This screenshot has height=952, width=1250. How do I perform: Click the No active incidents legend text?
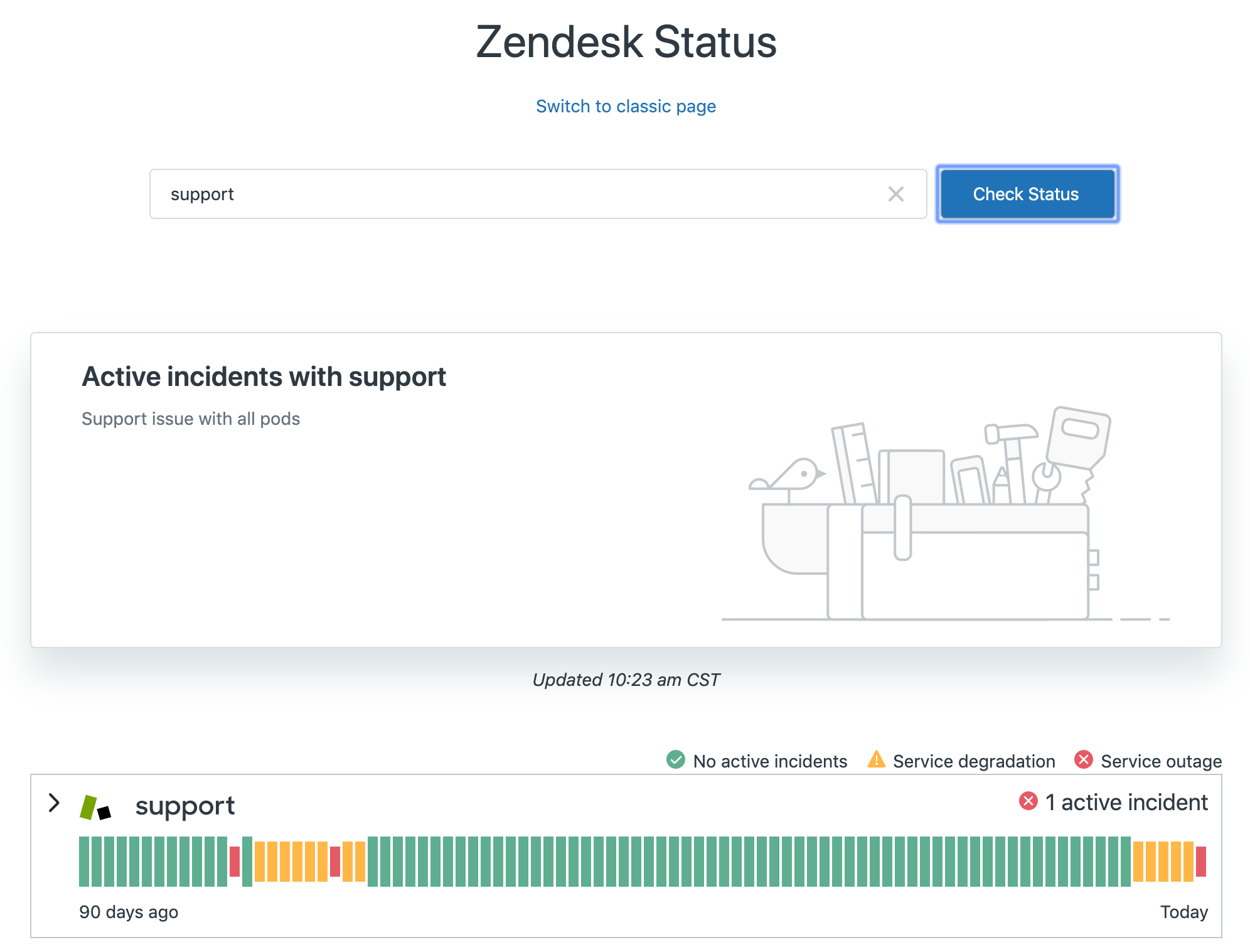(770, 761)
